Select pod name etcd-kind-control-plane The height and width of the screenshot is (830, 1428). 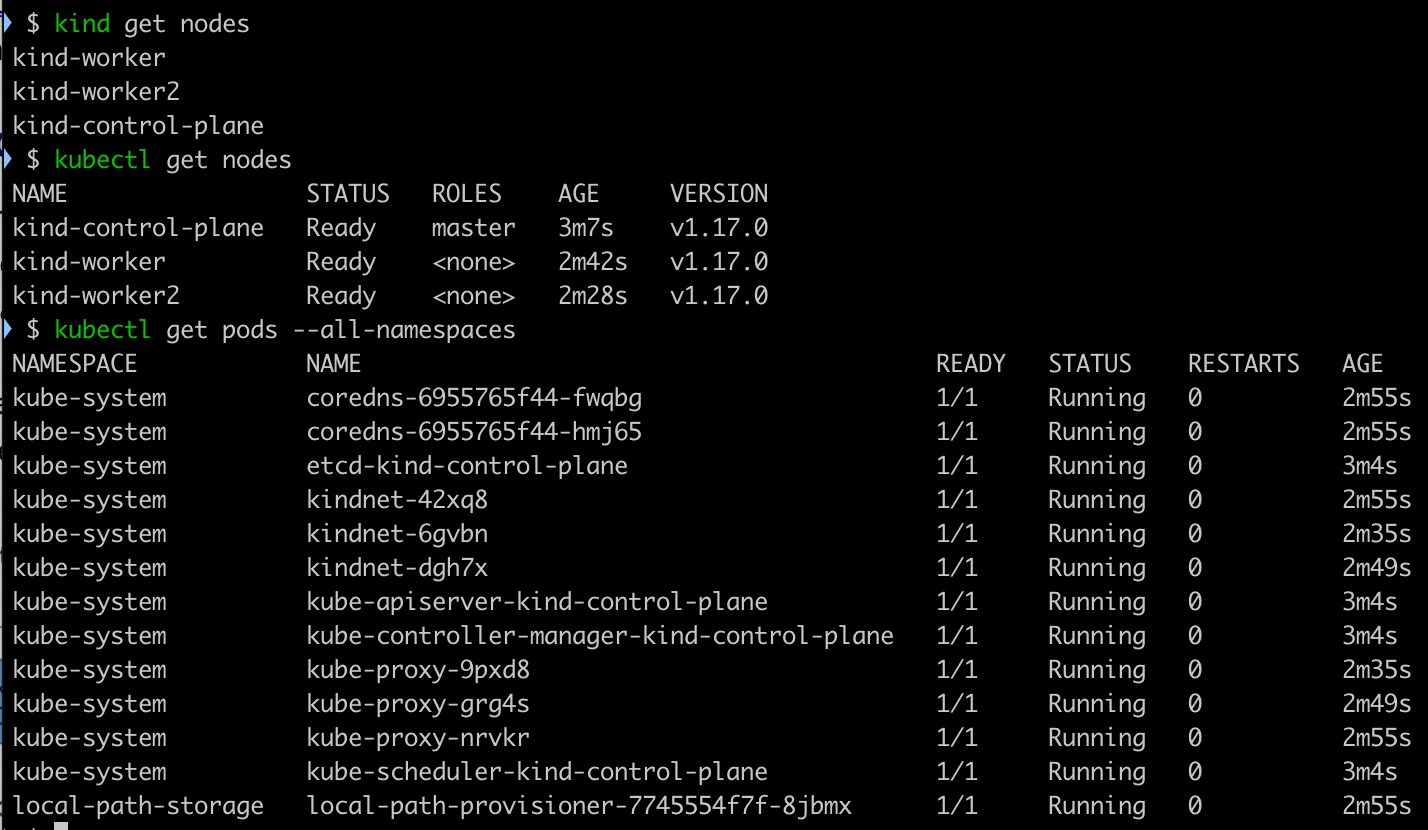(x=467, y=465)
